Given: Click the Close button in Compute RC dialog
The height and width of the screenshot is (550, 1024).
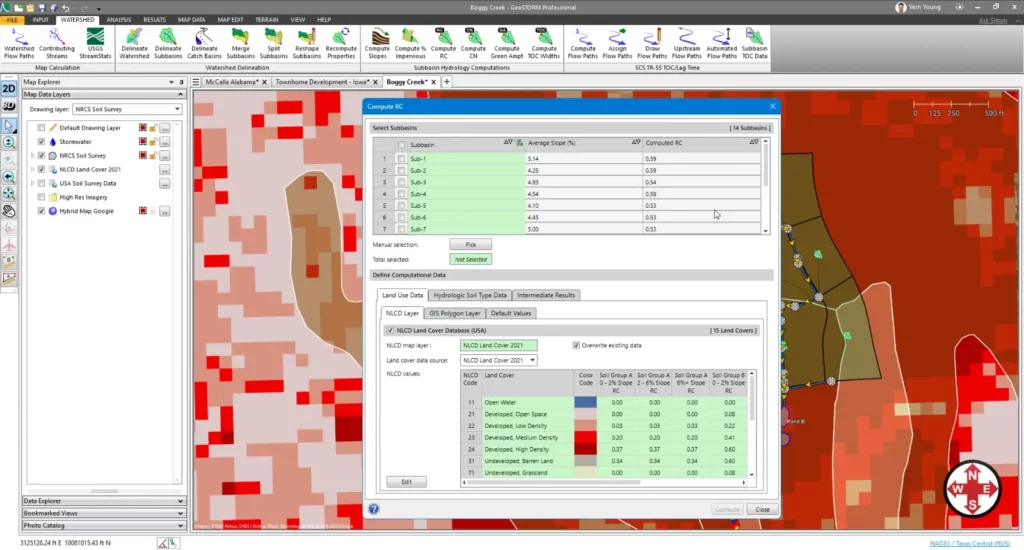Looking at the screenshot, I should [x=762, y=510].
